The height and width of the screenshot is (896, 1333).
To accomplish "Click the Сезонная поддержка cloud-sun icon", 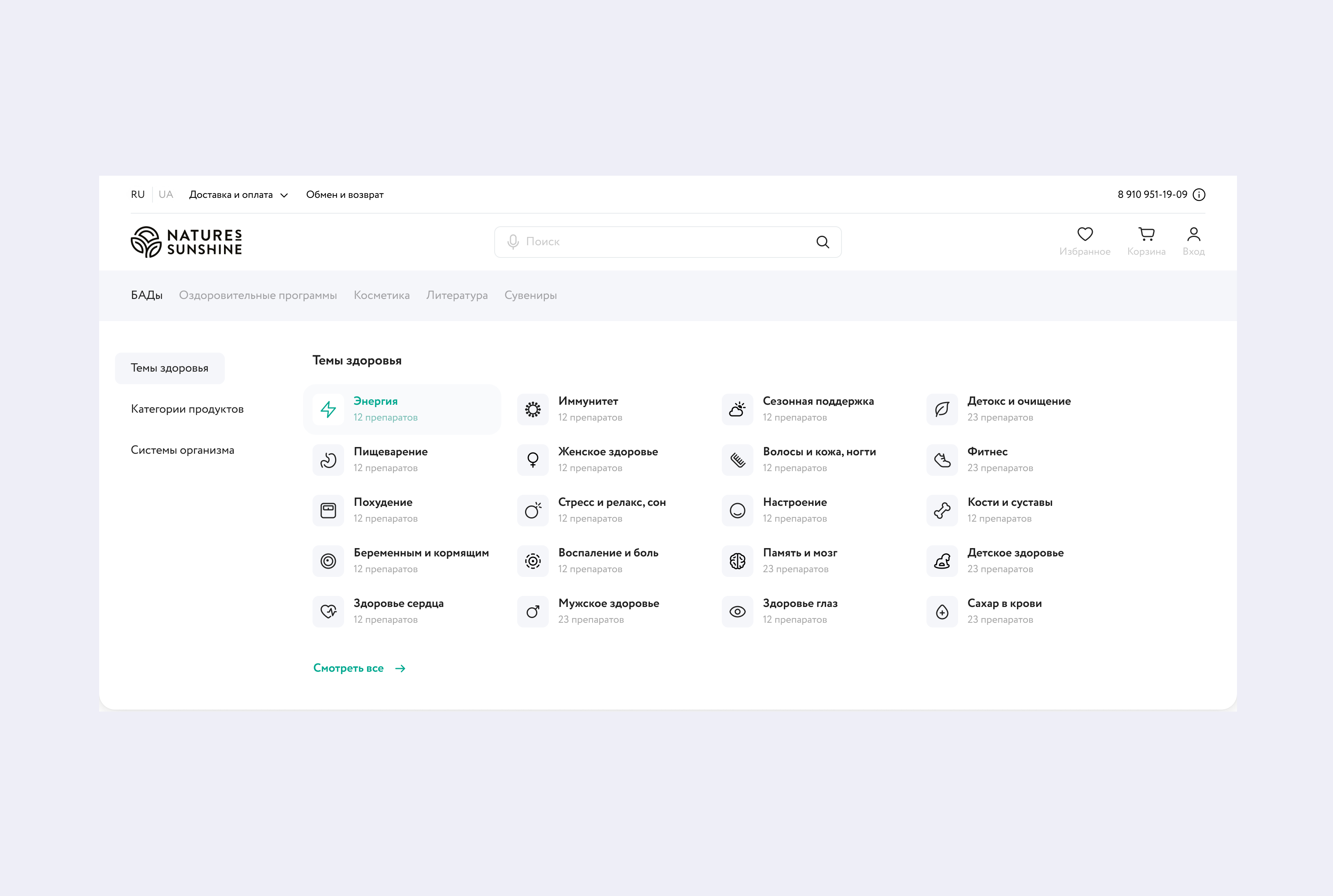I will pyautogui.click(x=737, y=409).
